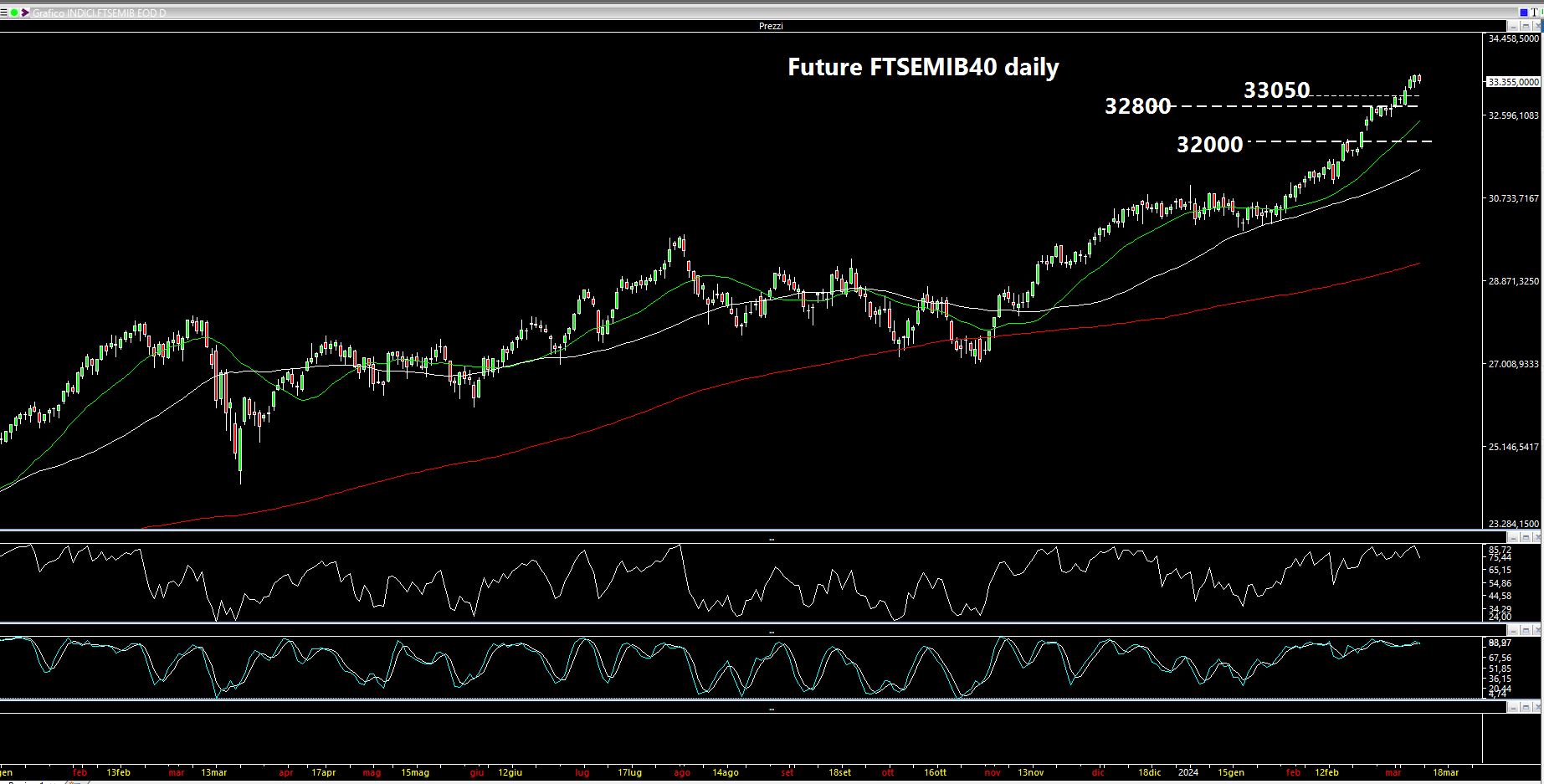Click the purple arrow icon in title bar
This screenshot has height=784, width=1544.
pyautogui.click(x=25, y=13)
